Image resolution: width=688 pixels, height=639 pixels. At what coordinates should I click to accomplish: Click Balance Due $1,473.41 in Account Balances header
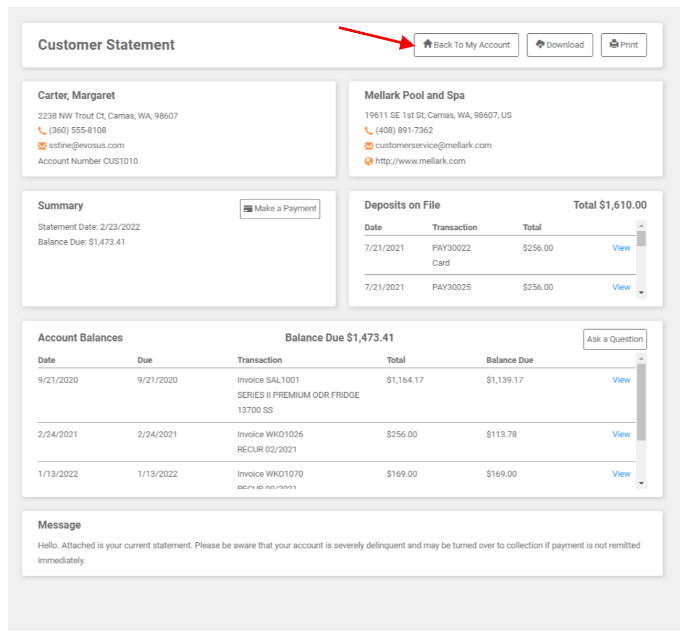pyautogui.click(x=339, y=337)
